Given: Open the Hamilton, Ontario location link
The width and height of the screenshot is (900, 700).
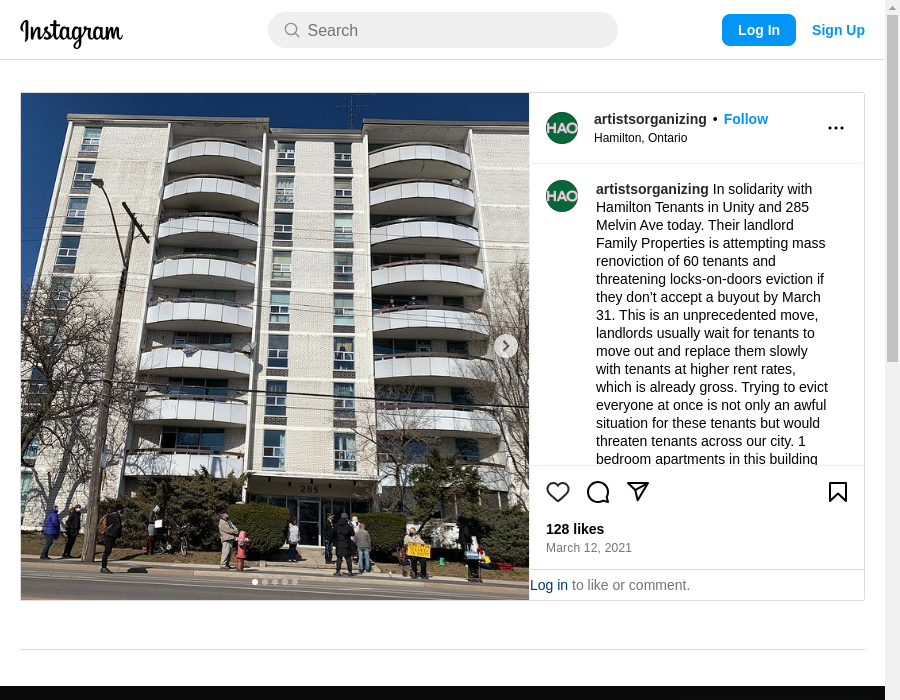Looking at the screenshot, I should [x=640, y=138].
